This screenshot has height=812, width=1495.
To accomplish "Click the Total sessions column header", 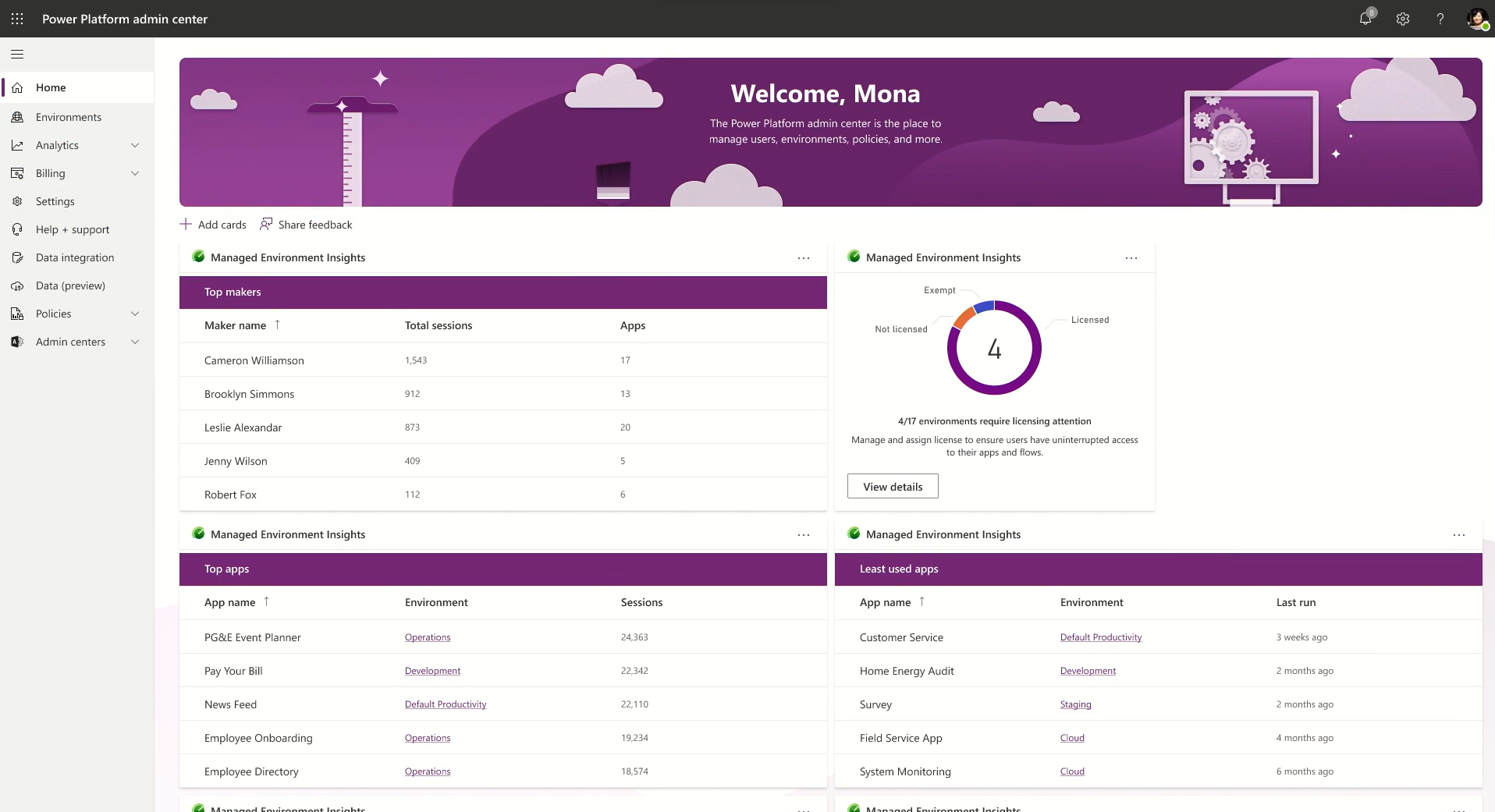I will (439, 325).
